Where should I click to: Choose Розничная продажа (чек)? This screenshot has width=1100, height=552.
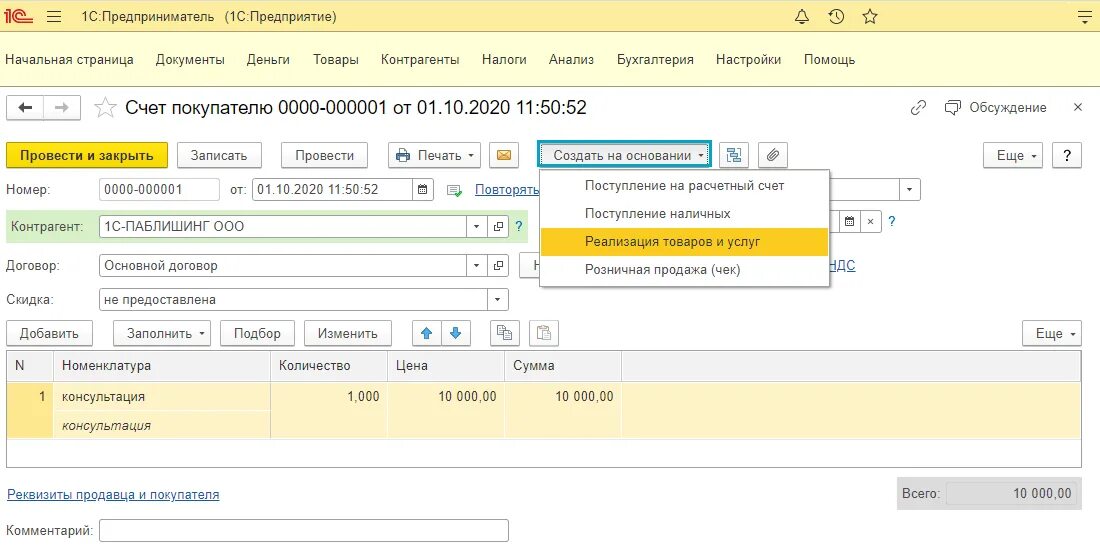[685, 270]
